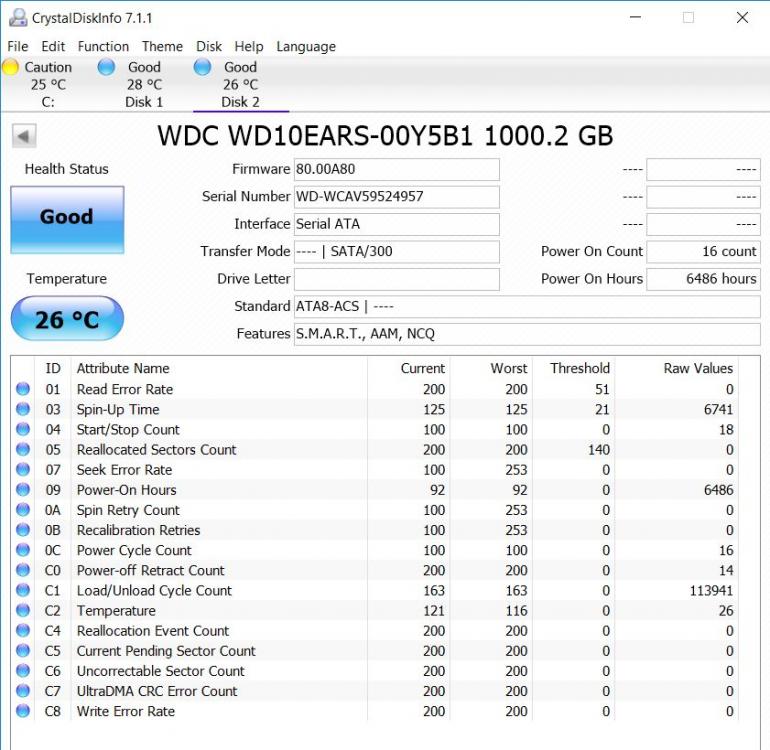Click status icon for Power-off Retract Count row

23,570
